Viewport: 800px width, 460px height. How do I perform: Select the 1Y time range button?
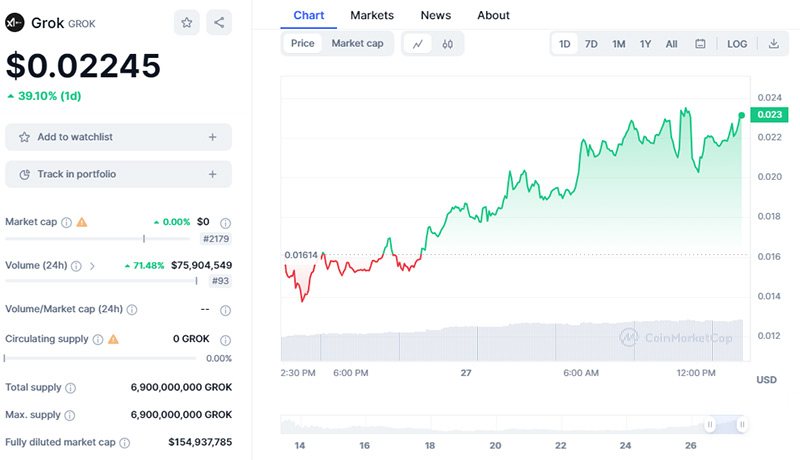[645, 44]
